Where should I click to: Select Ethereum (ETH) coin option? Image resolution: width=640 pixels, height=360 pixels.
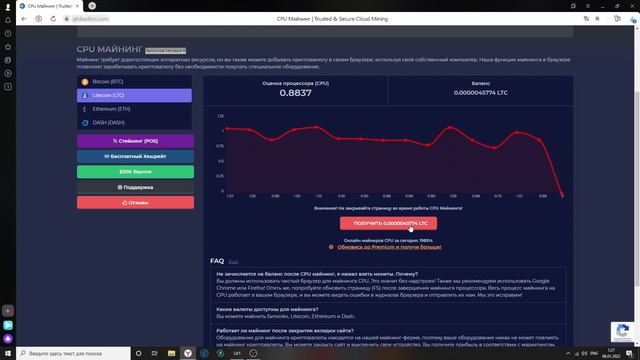coord(134,109)
